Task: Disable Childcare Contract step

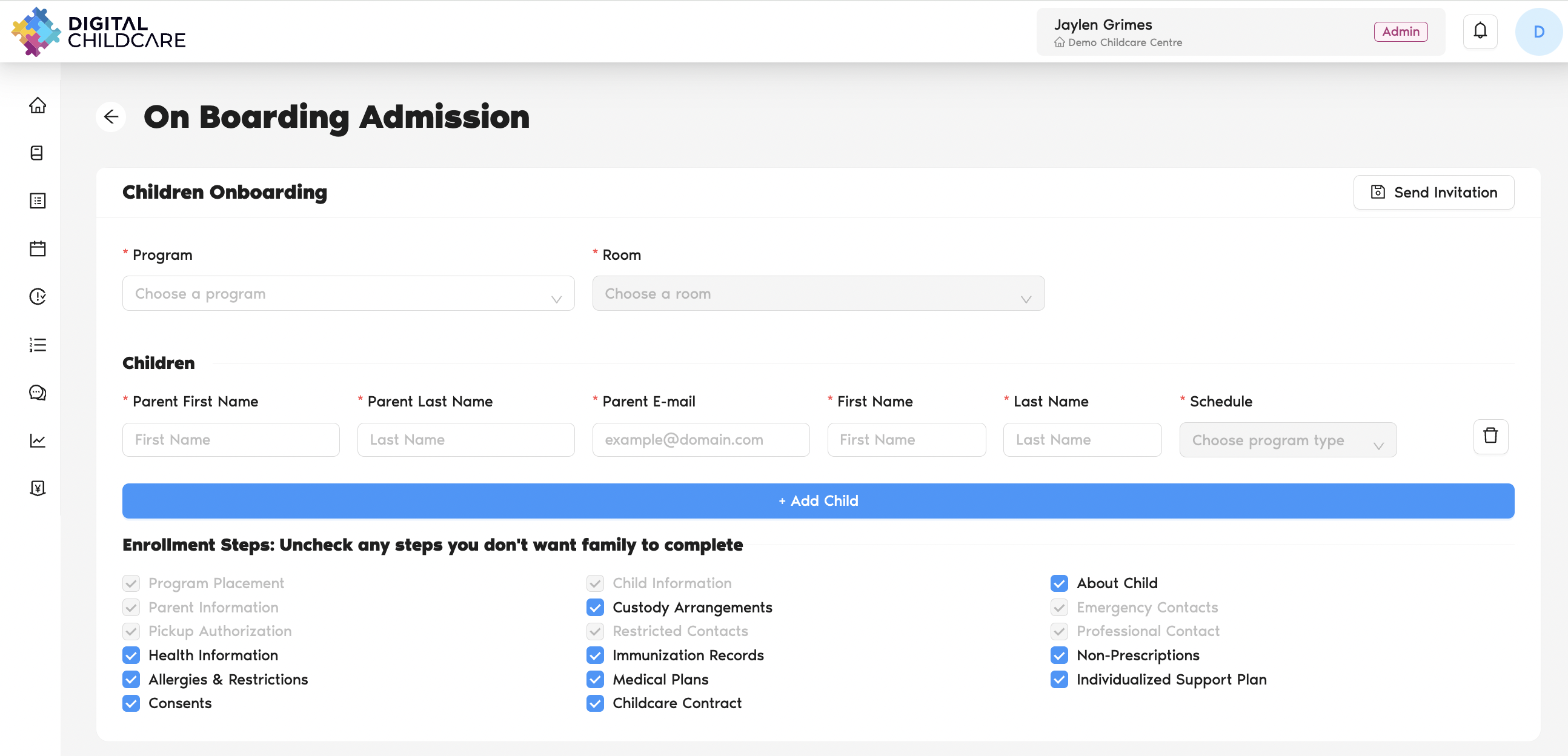Action: [x=595, y=703]
